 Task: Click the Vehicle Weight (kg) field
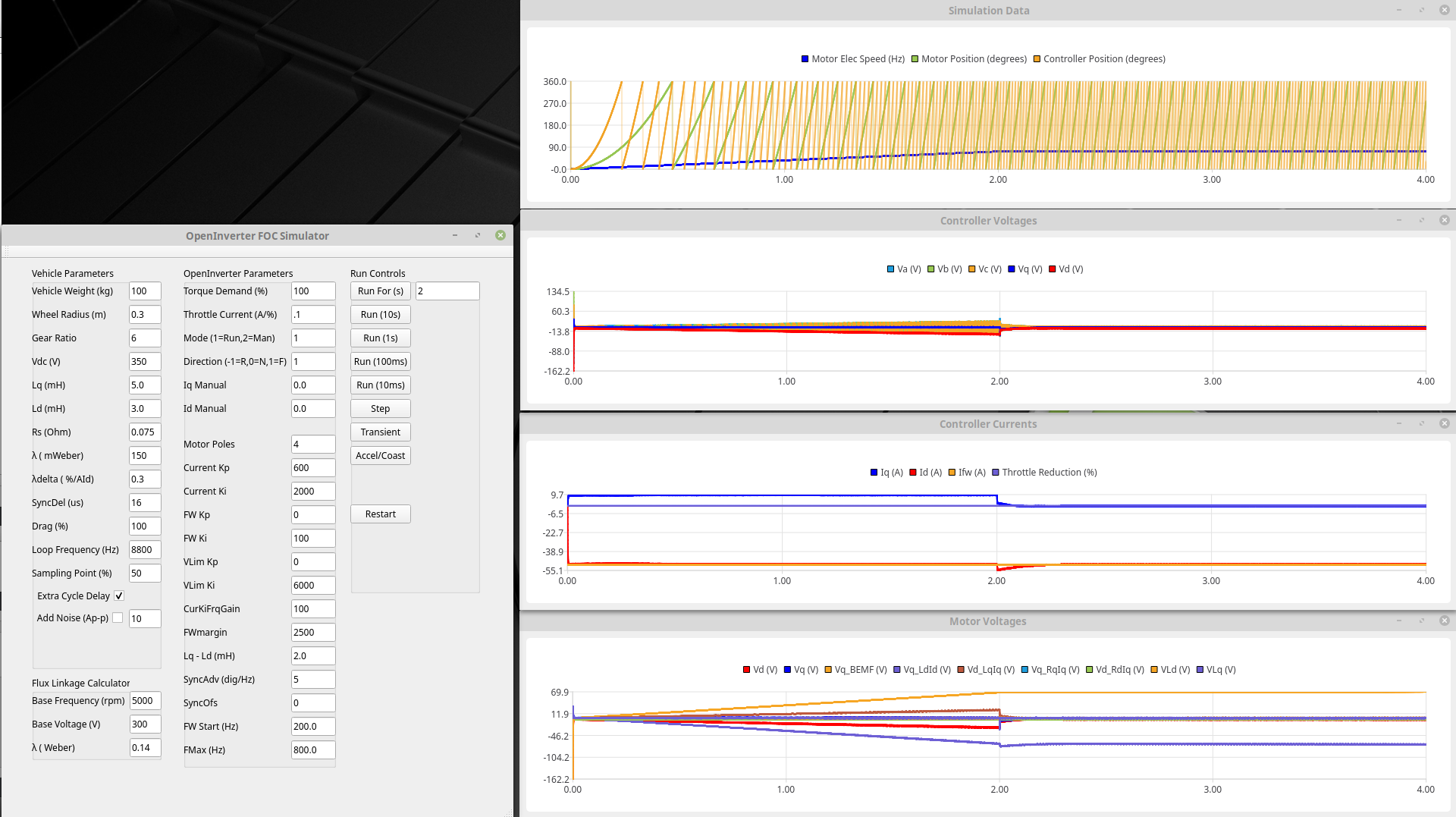click(x=144, y=291)
